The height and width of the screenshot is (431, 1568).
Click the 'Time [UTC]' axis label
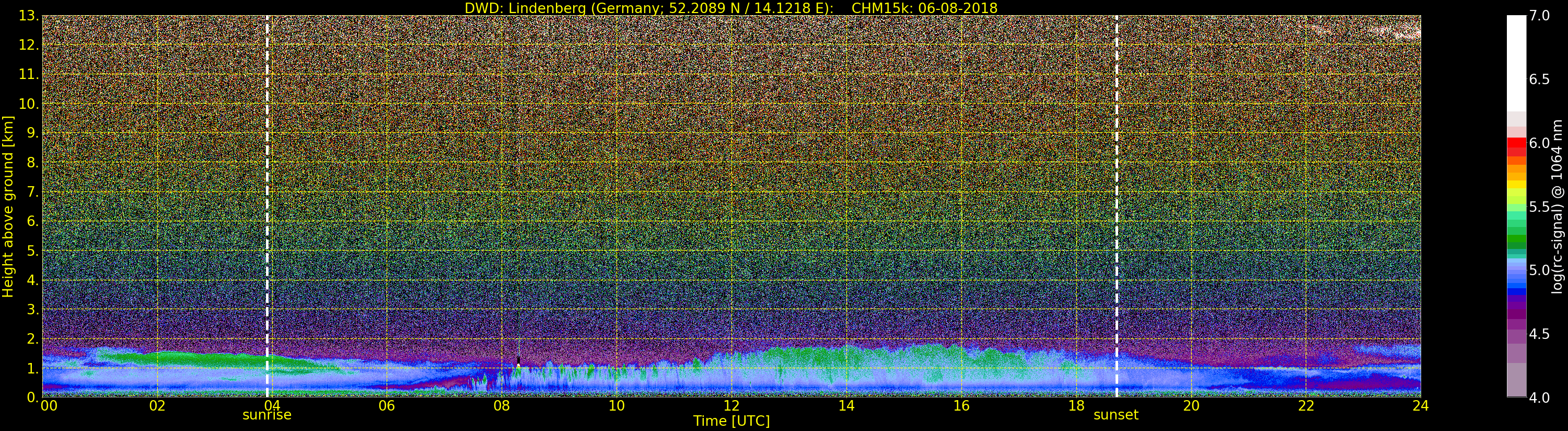[731, 421]
